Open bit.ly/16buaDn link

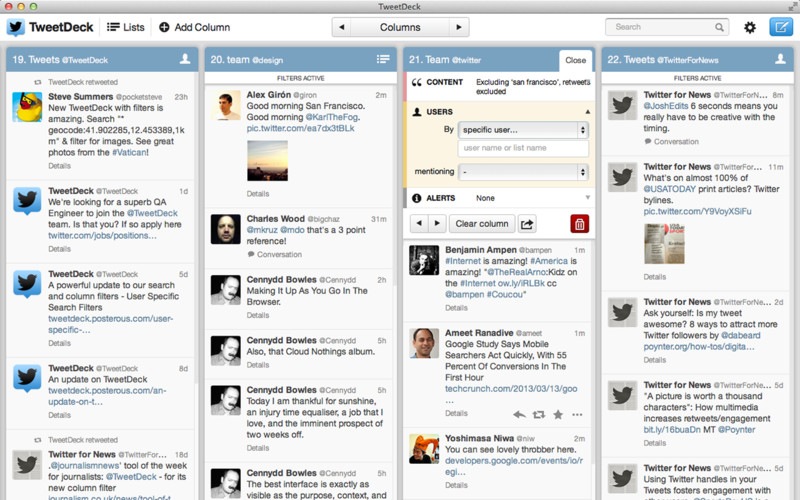coord(672,430)
